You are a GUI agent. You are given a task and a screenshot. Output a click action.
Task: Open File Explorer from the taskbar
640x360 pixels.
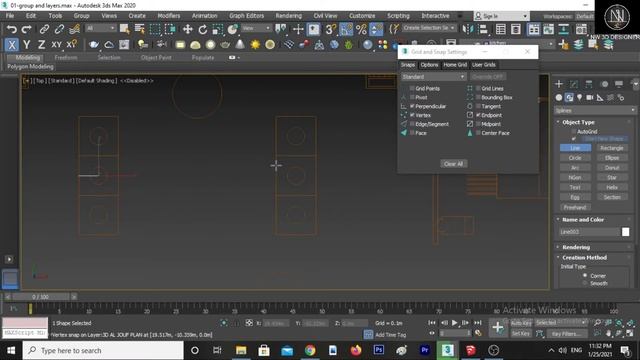(241, 350)
